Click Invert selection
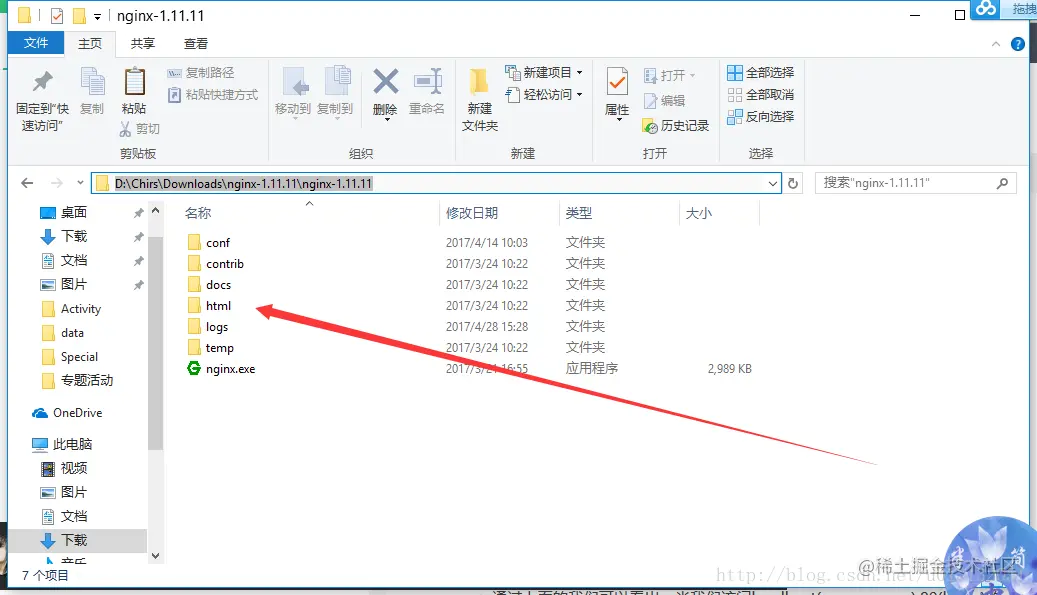Image resolution: width=1037 pixels, height=595 pixels. [761, 117]
